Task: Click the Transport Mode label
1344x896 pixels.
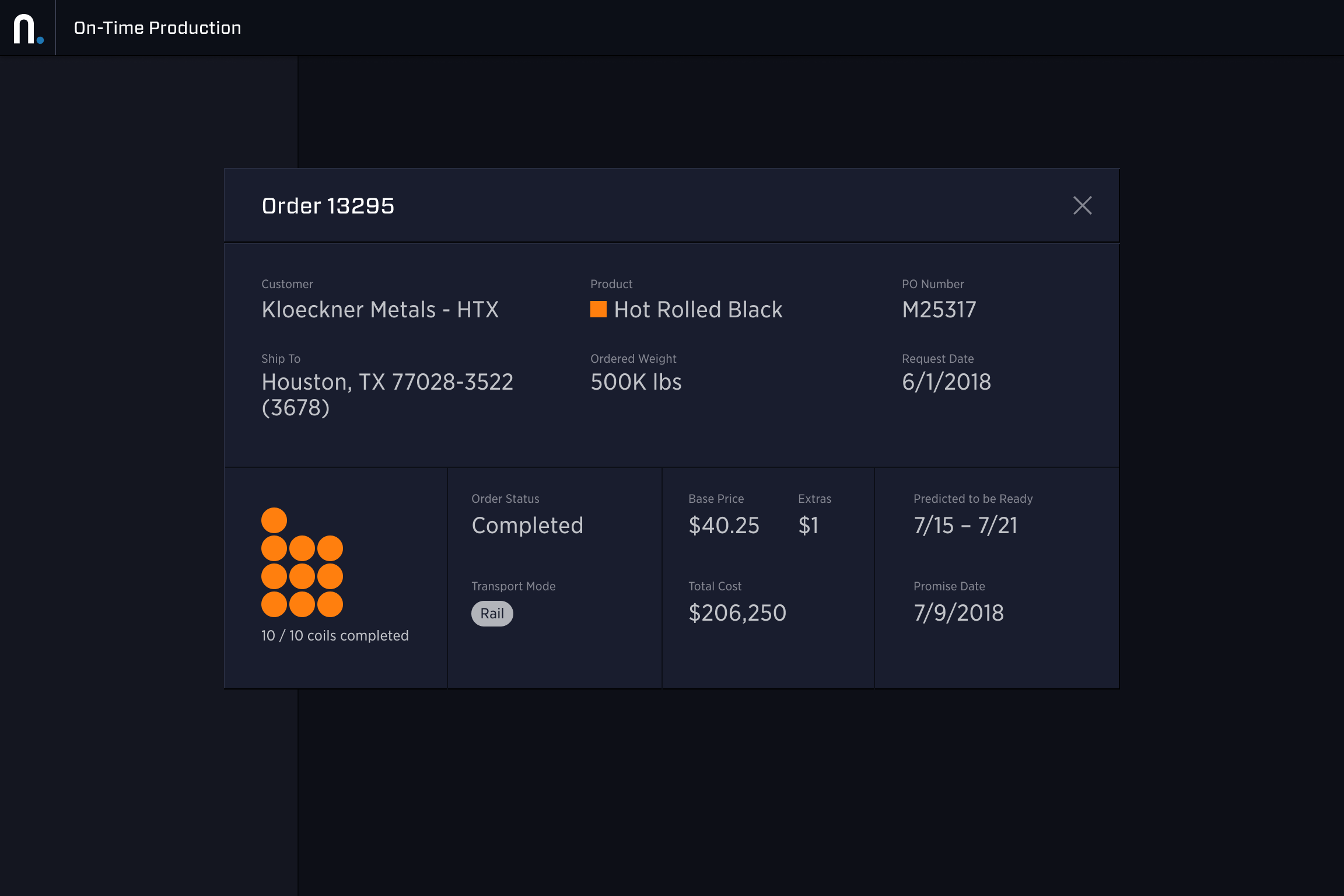Action: 513,586
